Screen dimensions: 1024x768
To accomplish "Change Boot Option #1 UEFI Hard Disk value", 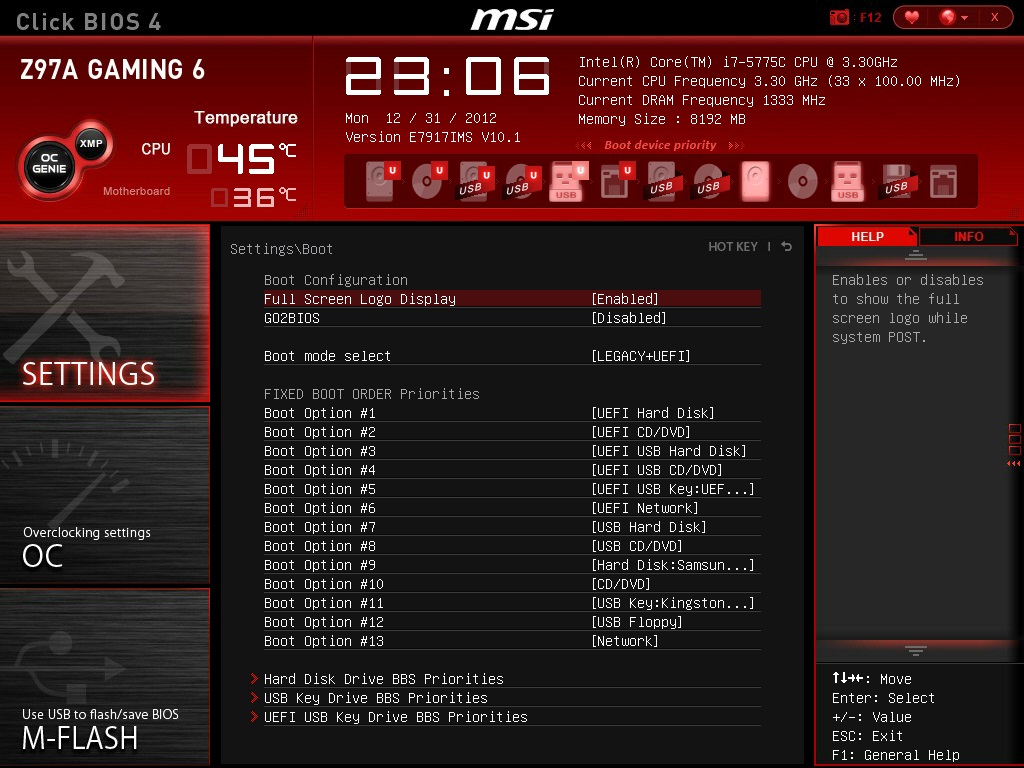I will coord(652,413).
